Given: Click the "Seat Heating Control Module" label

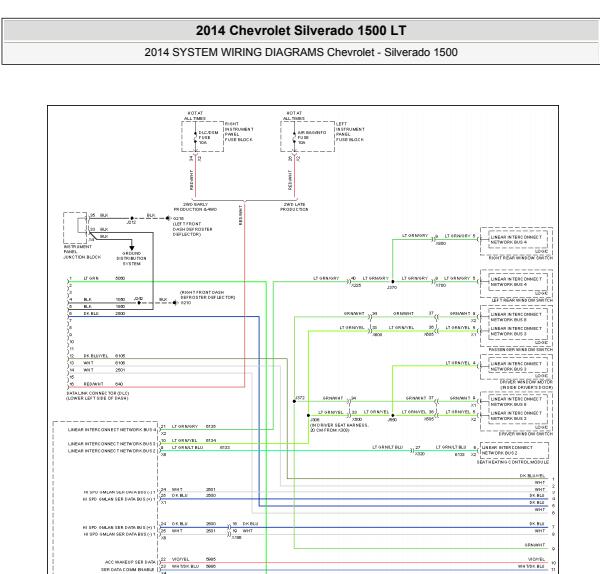Looking at the screenshot, I should [513, 462].
